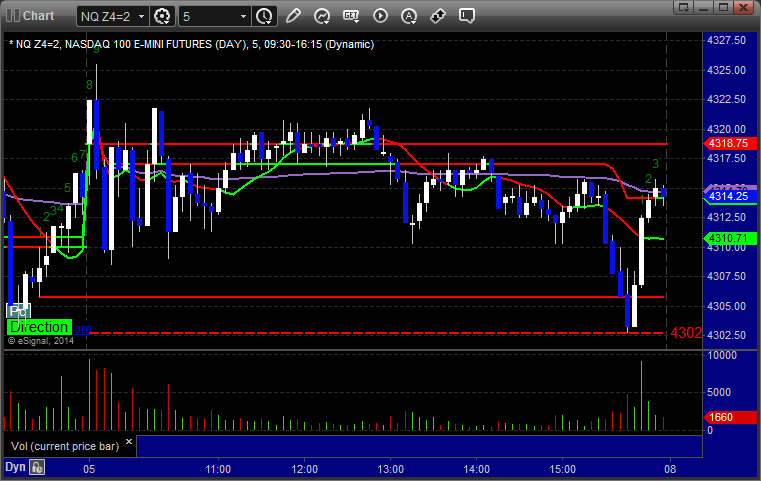Expand the NQ Z4=2 symbol dropdown
This screenshot has height=481, width=761.
point(141,17)
